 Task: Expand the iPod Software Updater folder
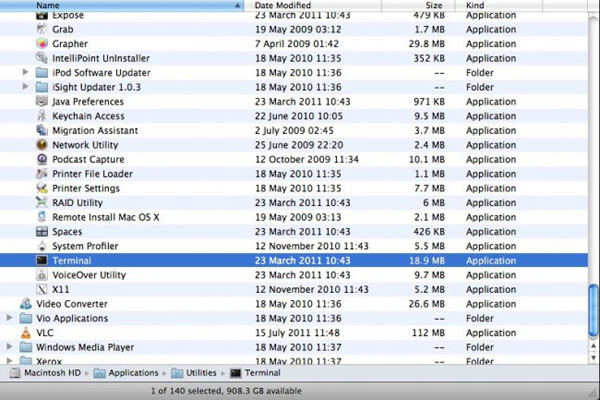coord(25,72)
